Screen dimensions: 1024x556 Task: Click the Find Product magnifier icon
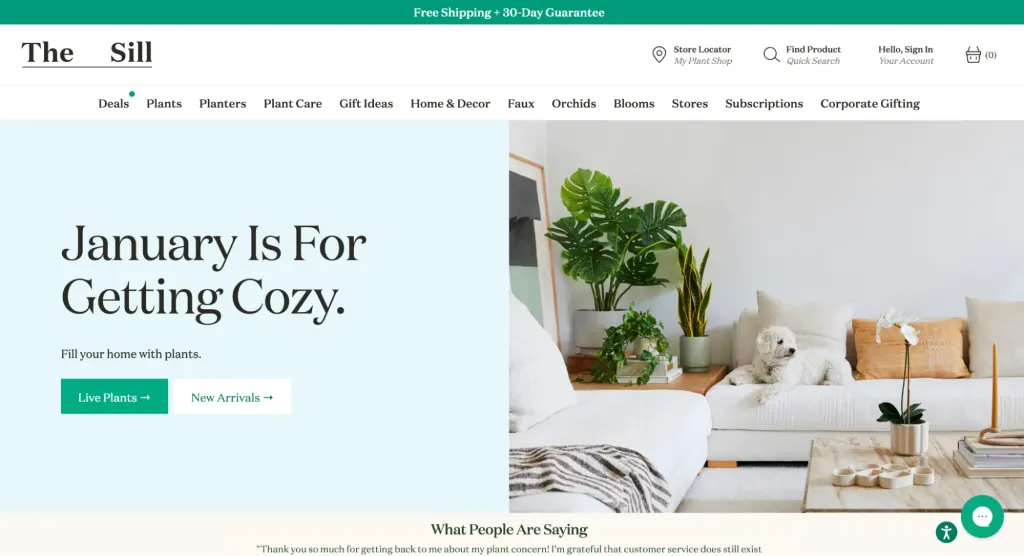(x=771, y=55)
